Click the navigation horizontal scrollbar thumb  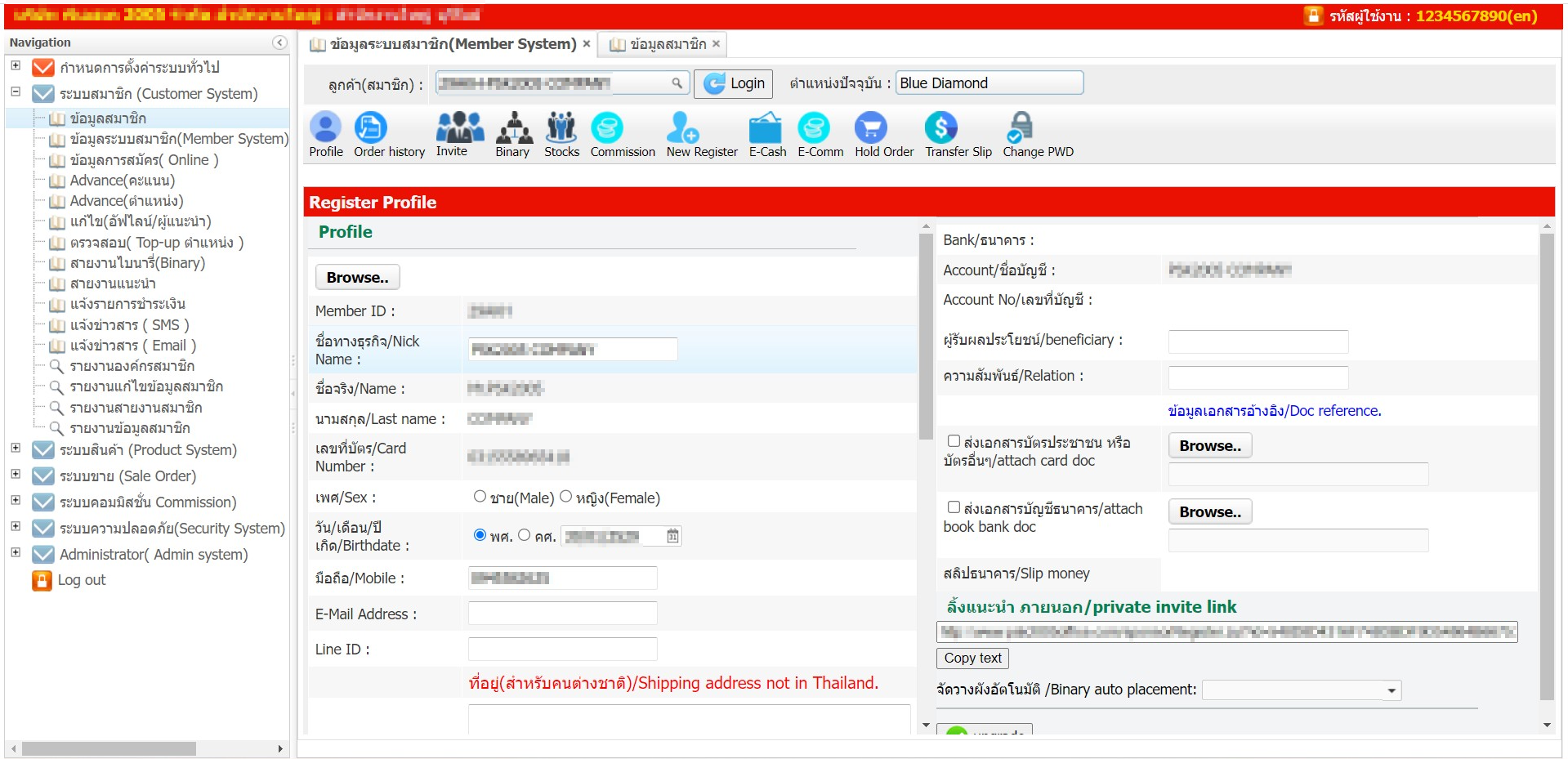[109, 749]
